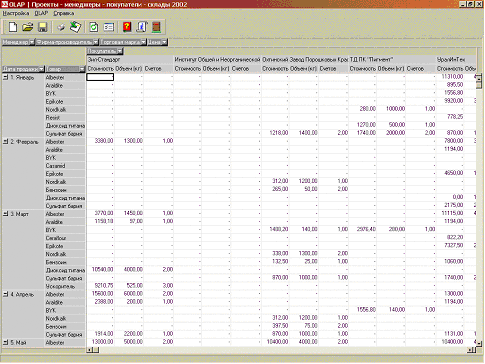The image size is (485, 364).
Task: Collapse the 1. Январь group
Action: point(6,77)
